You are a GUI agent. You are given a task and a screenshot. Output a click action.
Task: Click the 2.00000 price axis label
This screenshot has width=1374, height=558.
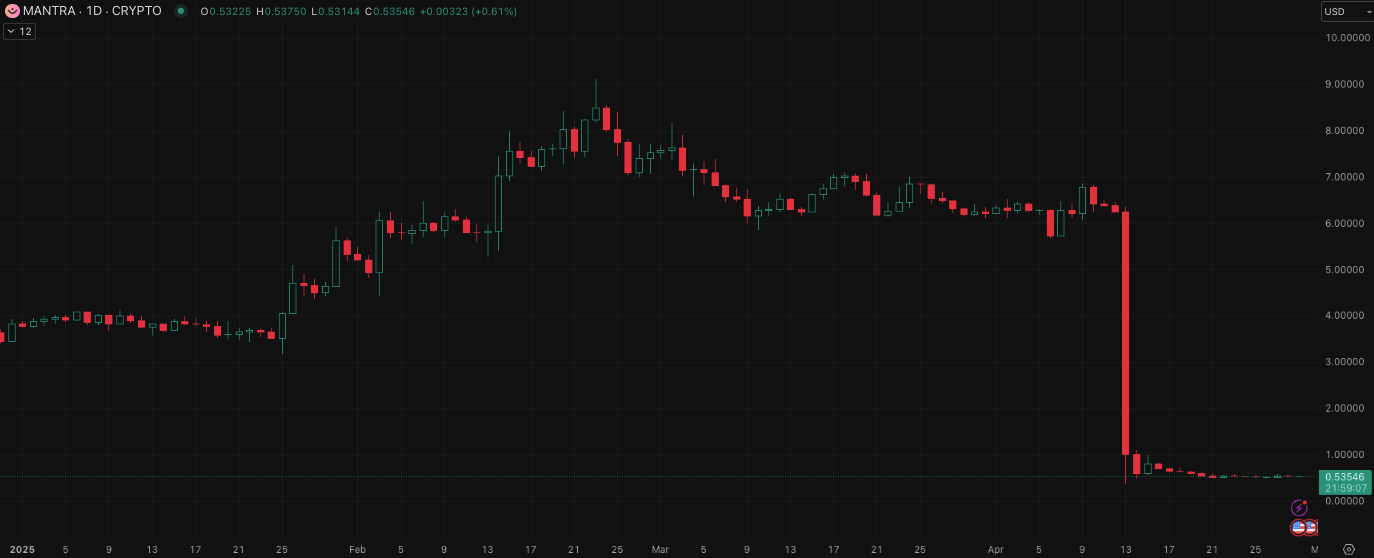[x=1345, y=409]
